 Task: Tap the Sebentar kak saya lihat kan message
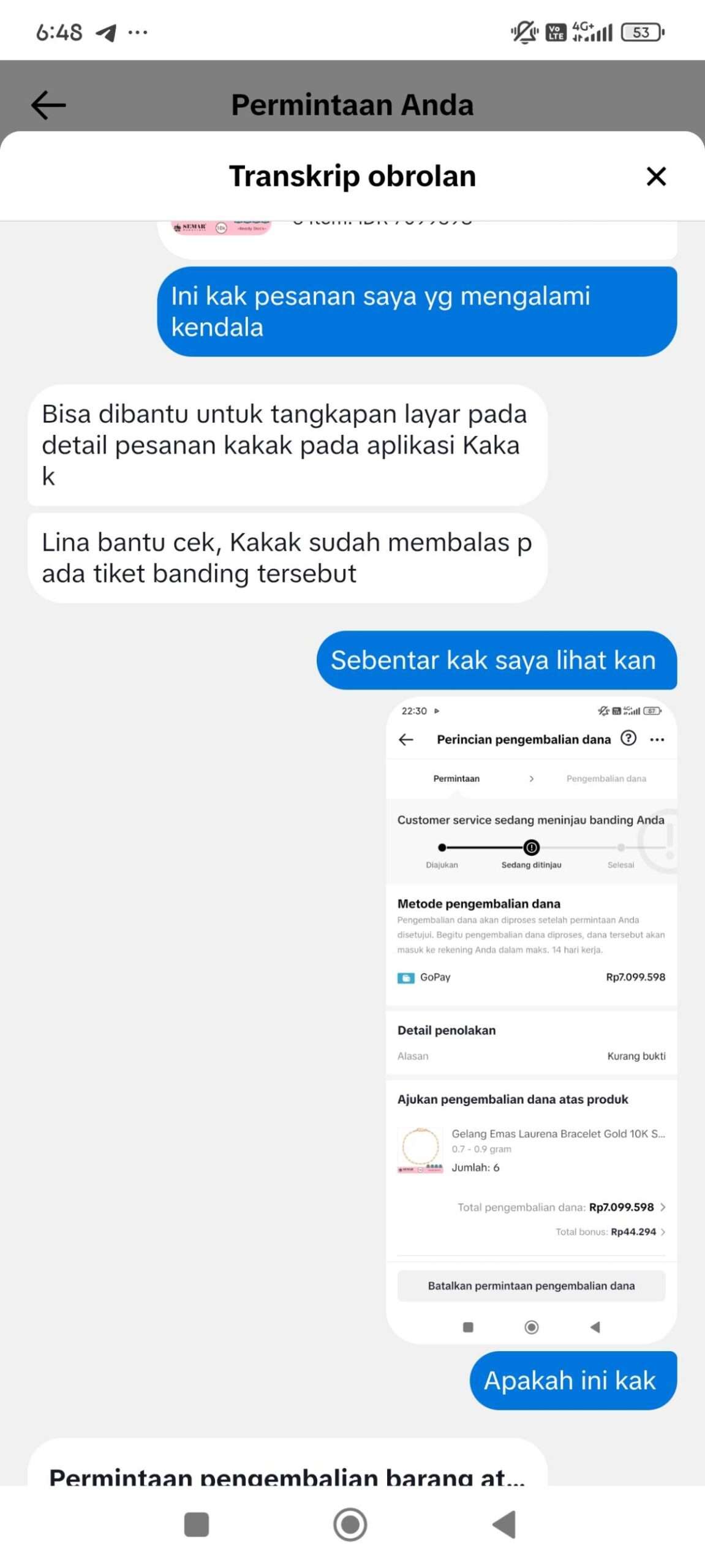click(496, 660)
